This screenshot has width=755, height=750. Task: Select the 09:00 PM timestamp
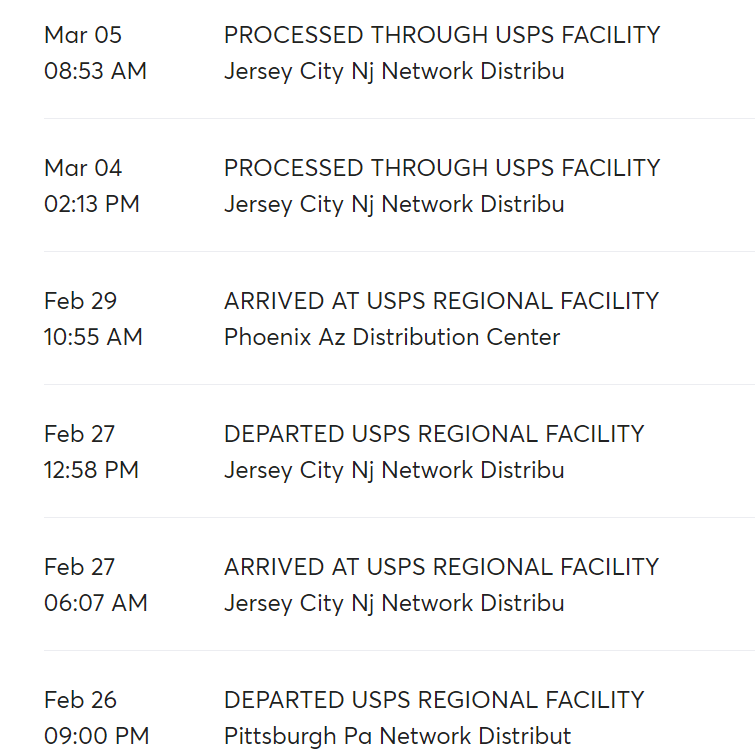96,737
